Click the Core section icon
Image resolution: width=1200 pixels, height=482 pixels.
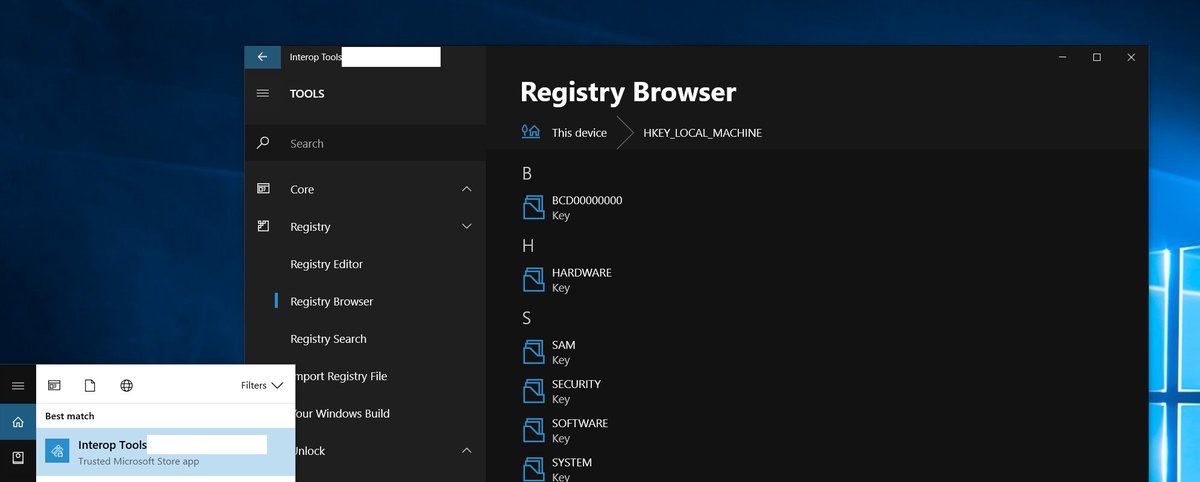263,189
